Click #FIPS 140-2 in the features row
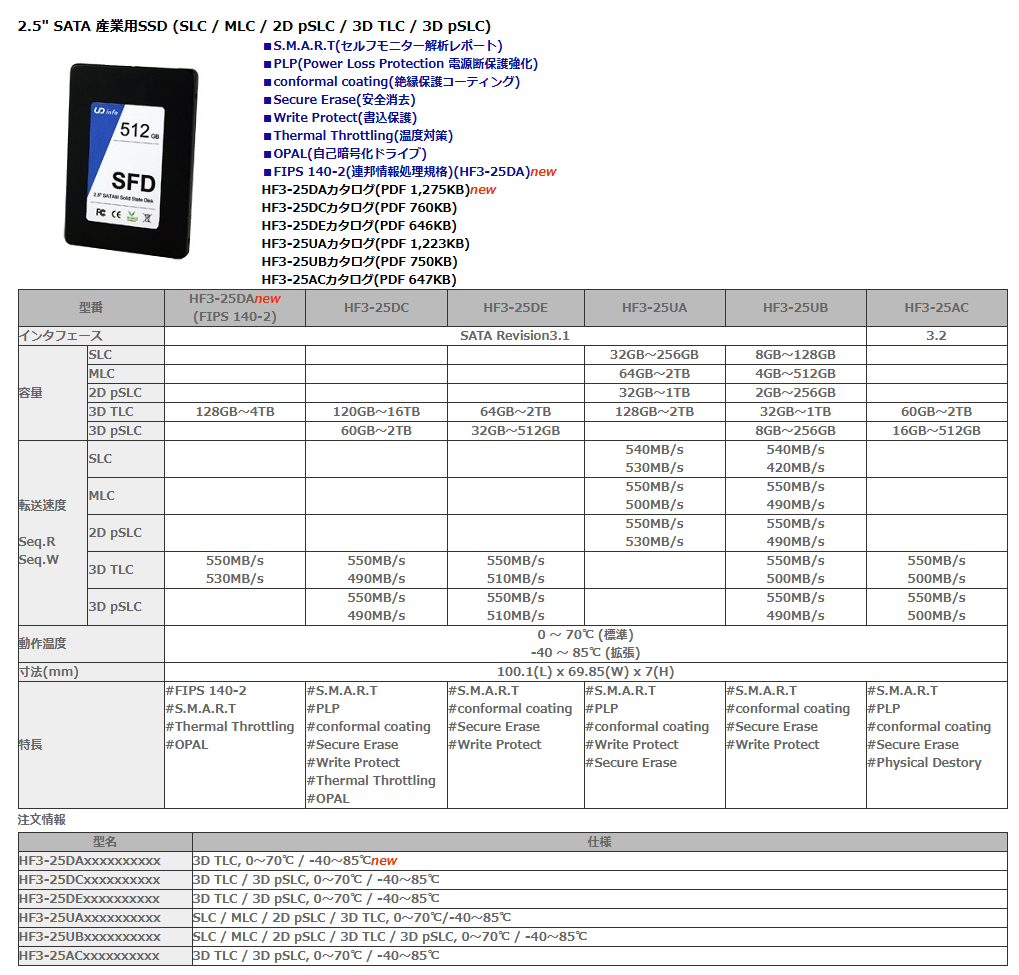 coord(206,691)
